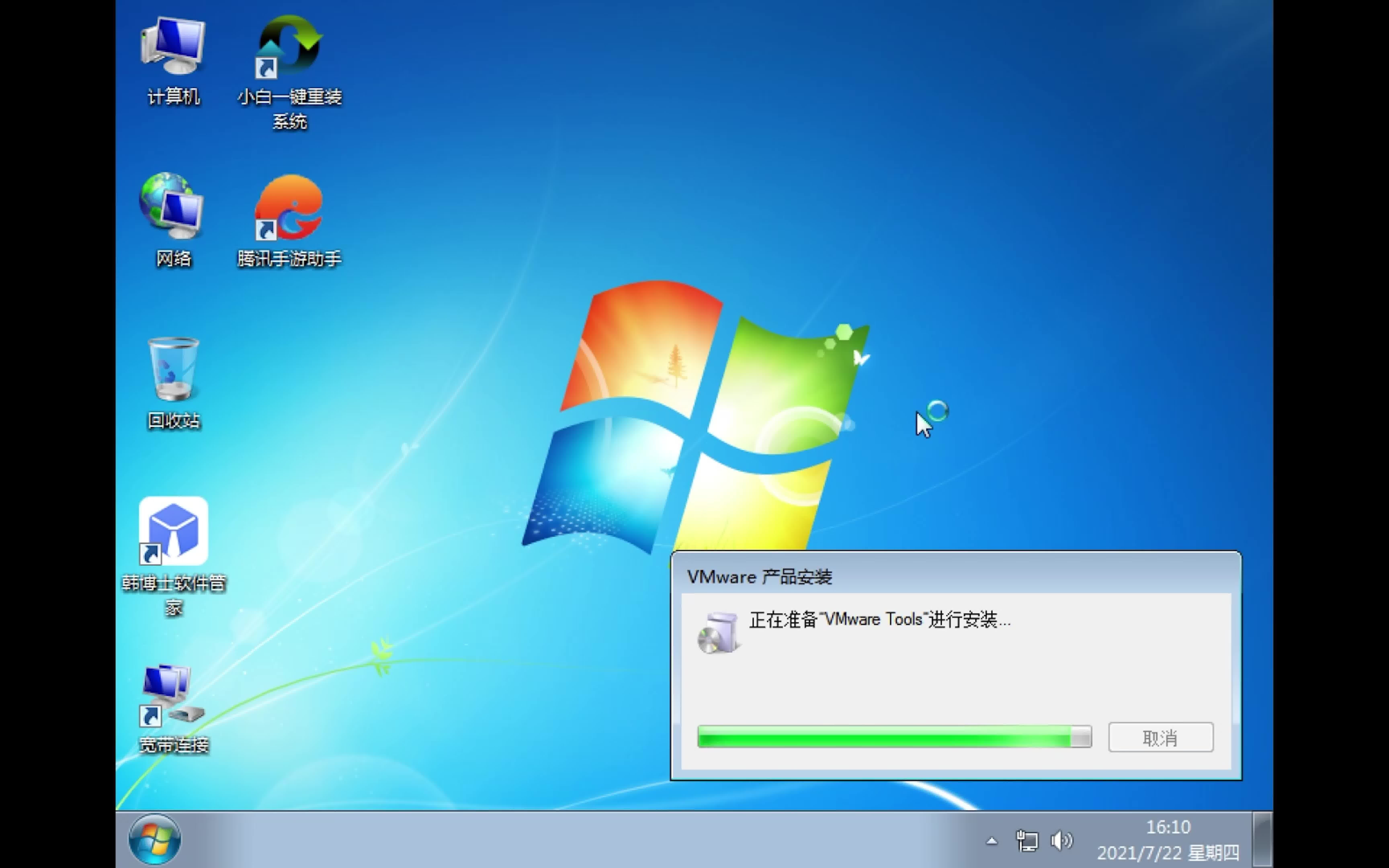Expand hidden tray icons arrow
1389x868 pixels.
tap(992, 842)
